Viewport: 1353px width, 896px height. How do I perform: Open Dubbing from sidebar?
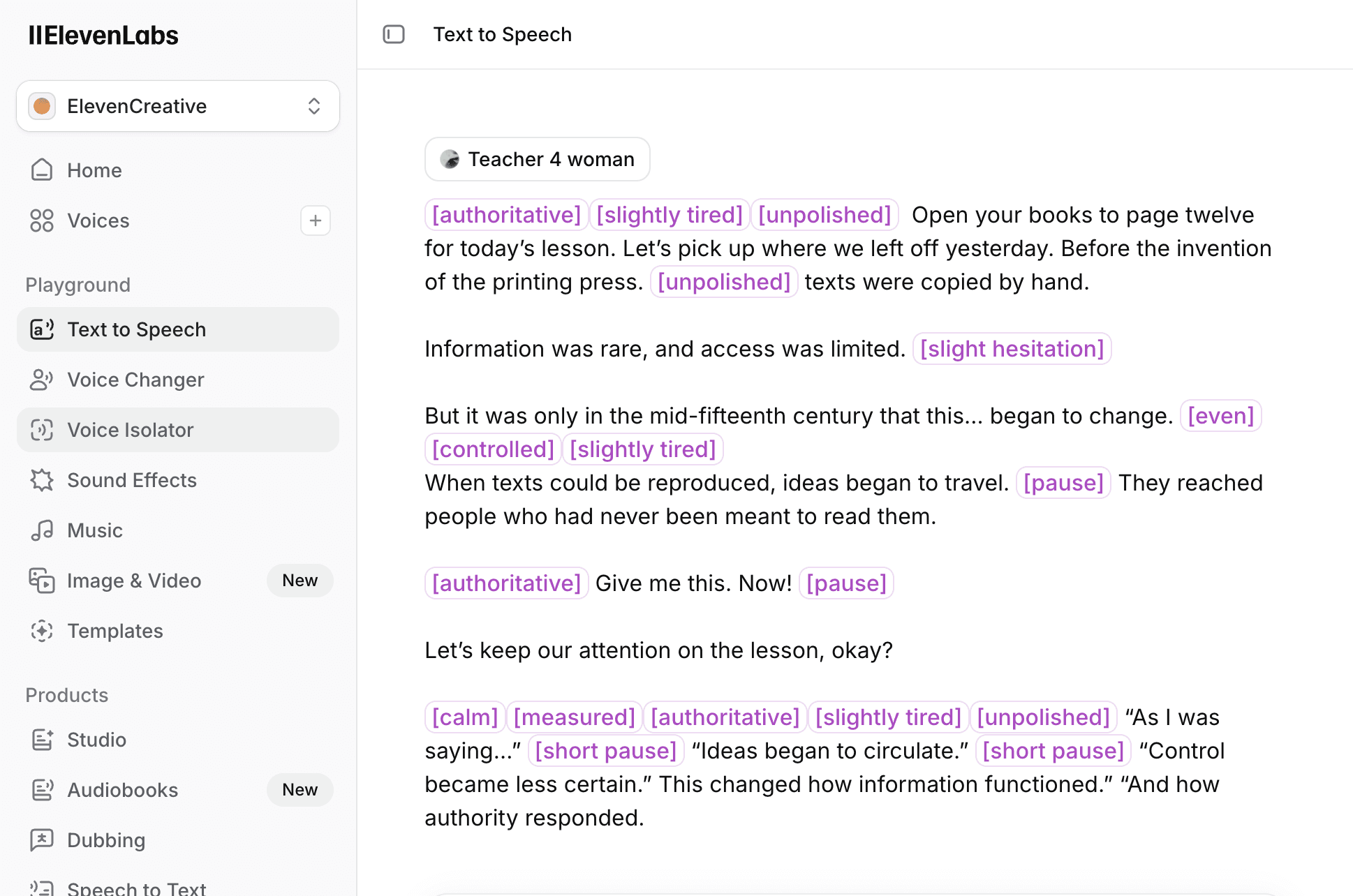click(x=106, y=840)
